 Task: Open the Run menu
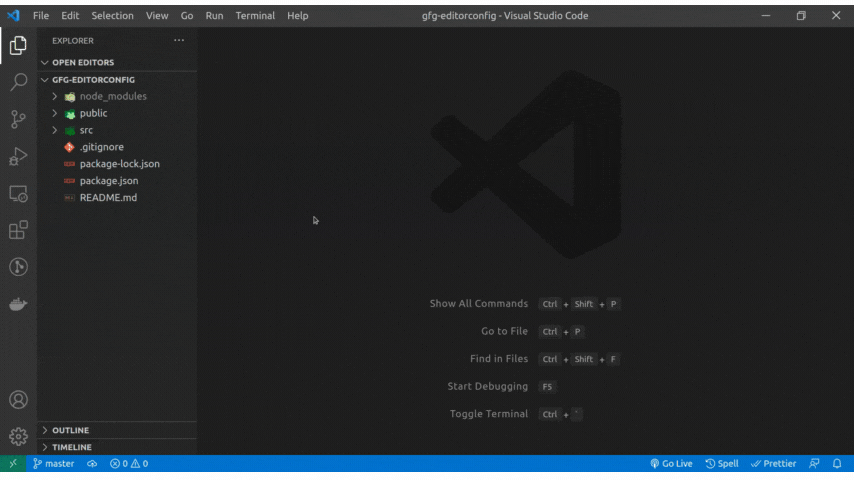[214, 16]
